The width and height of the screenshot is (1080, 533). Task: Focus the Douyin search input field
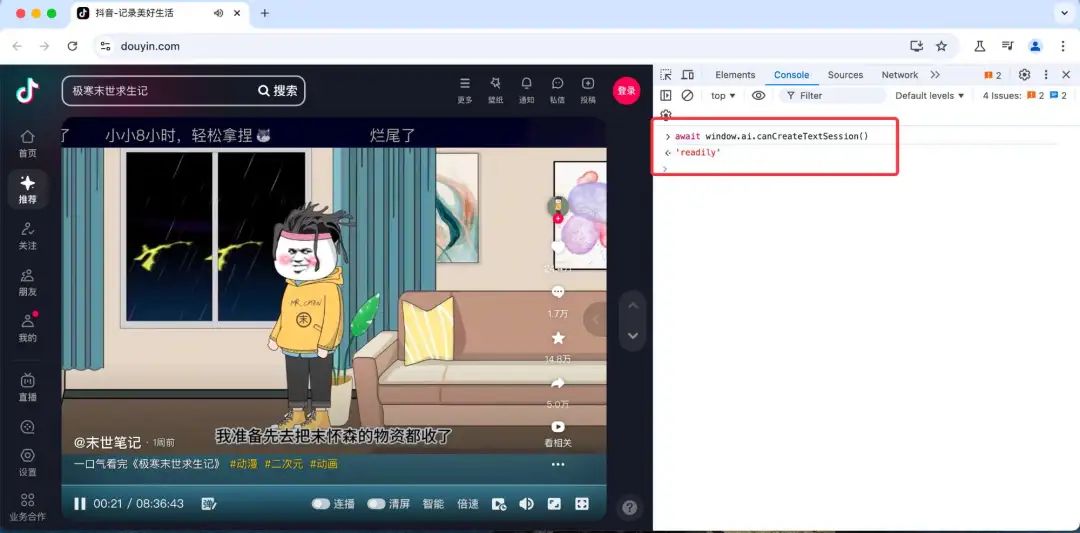(160, 91)
